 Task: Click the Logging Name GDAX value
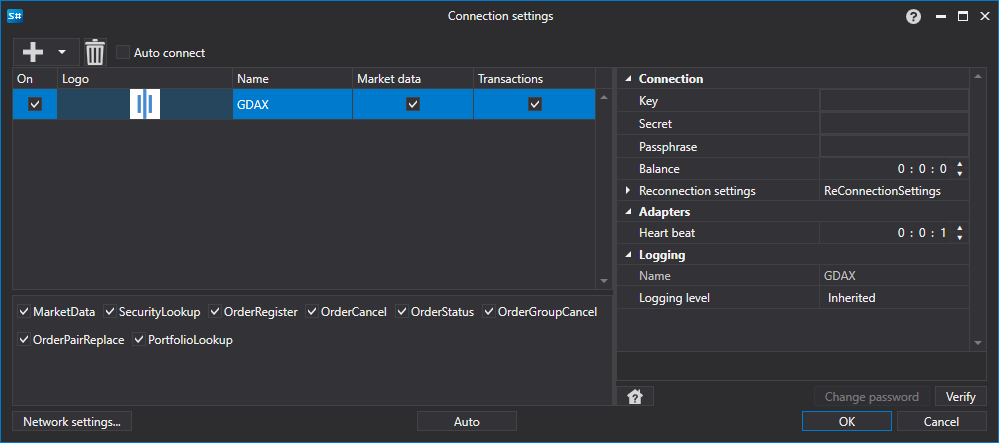(840, 276)
